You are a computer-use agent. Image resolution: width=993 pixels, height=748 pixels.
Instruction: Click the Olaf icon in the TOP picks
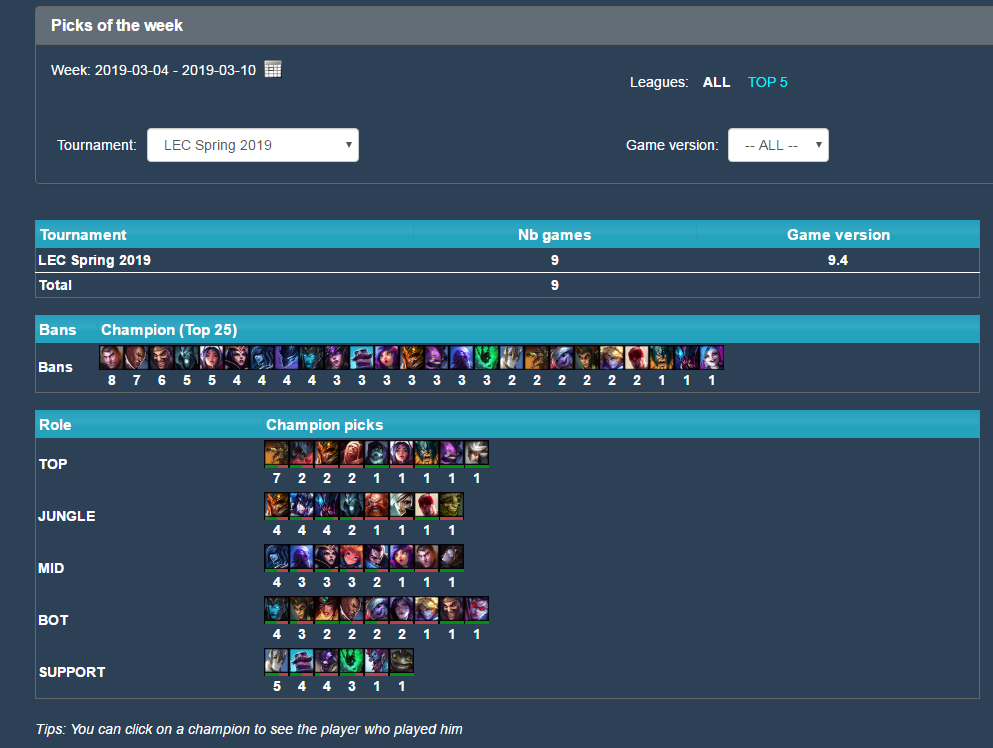pos(427,453)
